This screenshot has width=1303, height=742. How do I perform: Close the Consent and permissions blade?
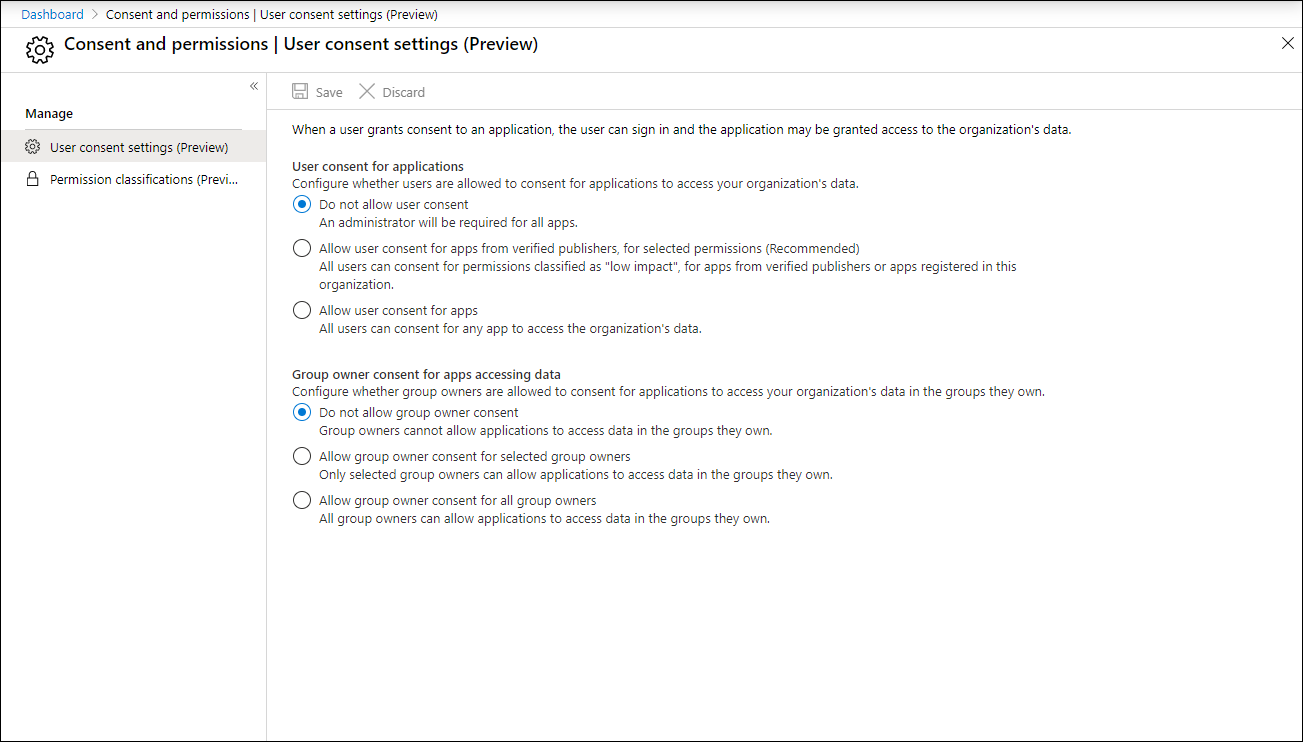click(1288, 43)
